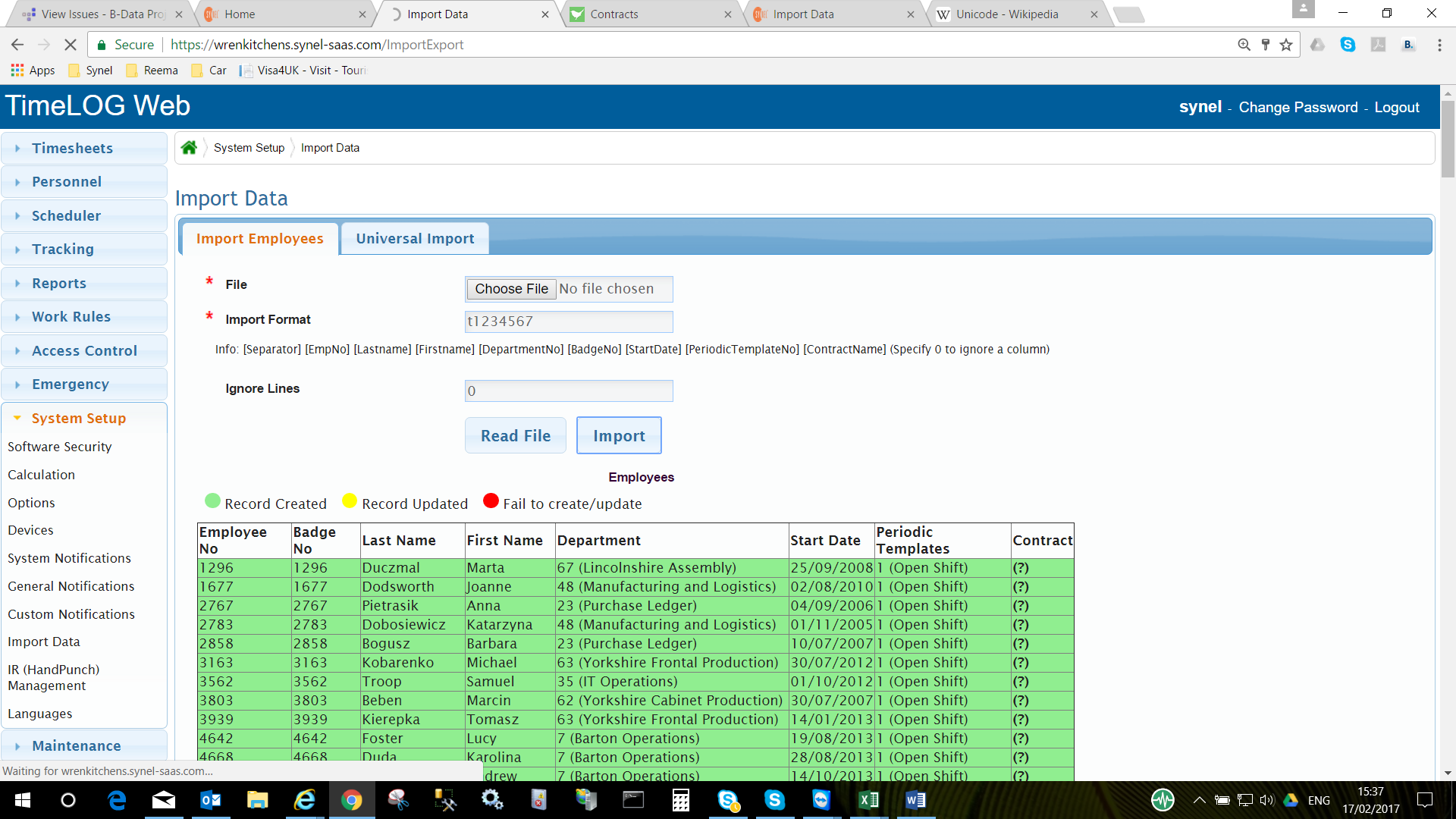Show hidden system tray icons chevron
This screenshot has height=819, width=1456.
point(1199,800)
